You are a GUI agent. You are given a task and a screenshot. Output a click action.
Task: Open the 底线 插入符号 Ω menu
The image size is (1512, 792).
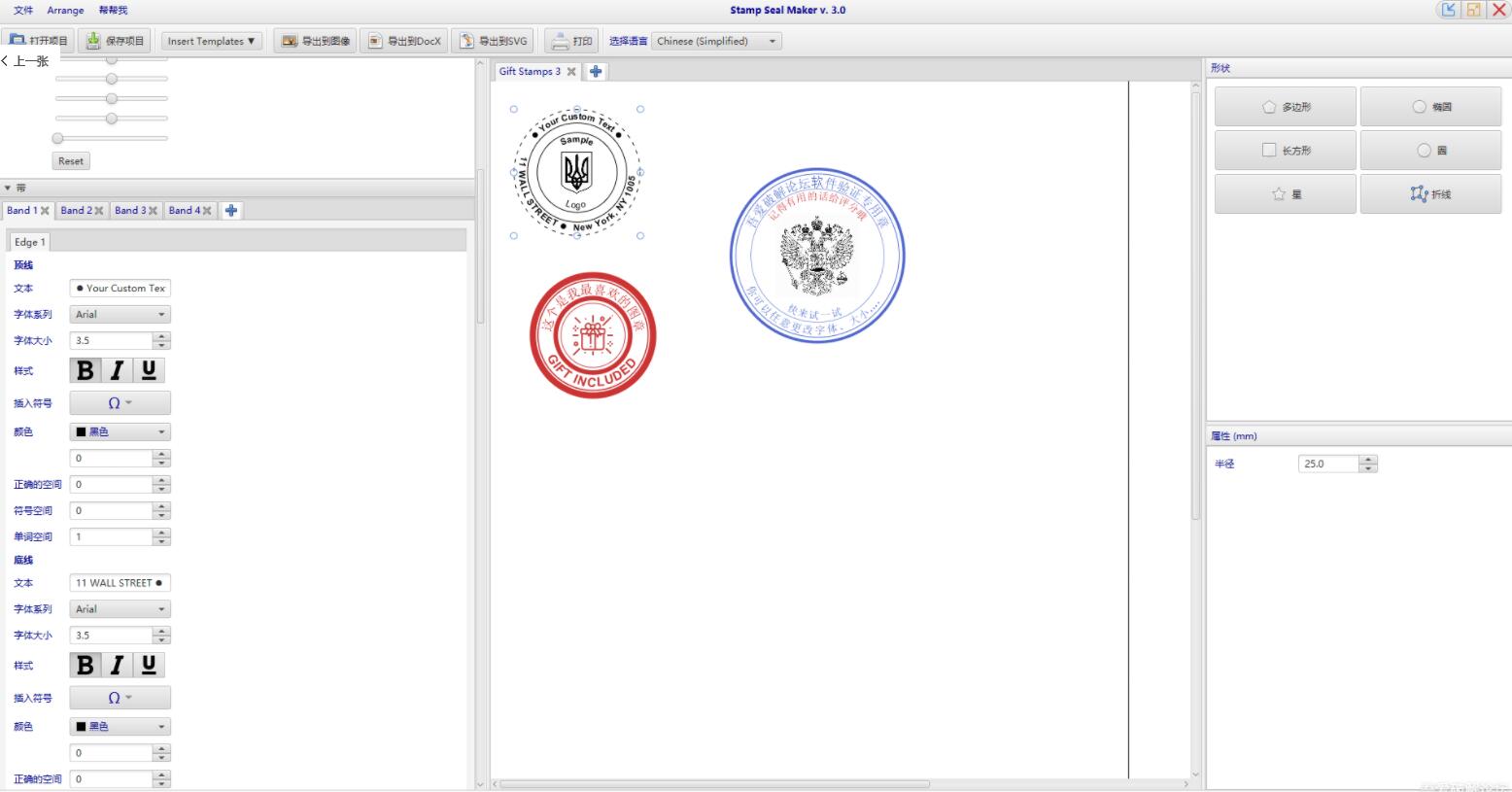tap(120, 698)
